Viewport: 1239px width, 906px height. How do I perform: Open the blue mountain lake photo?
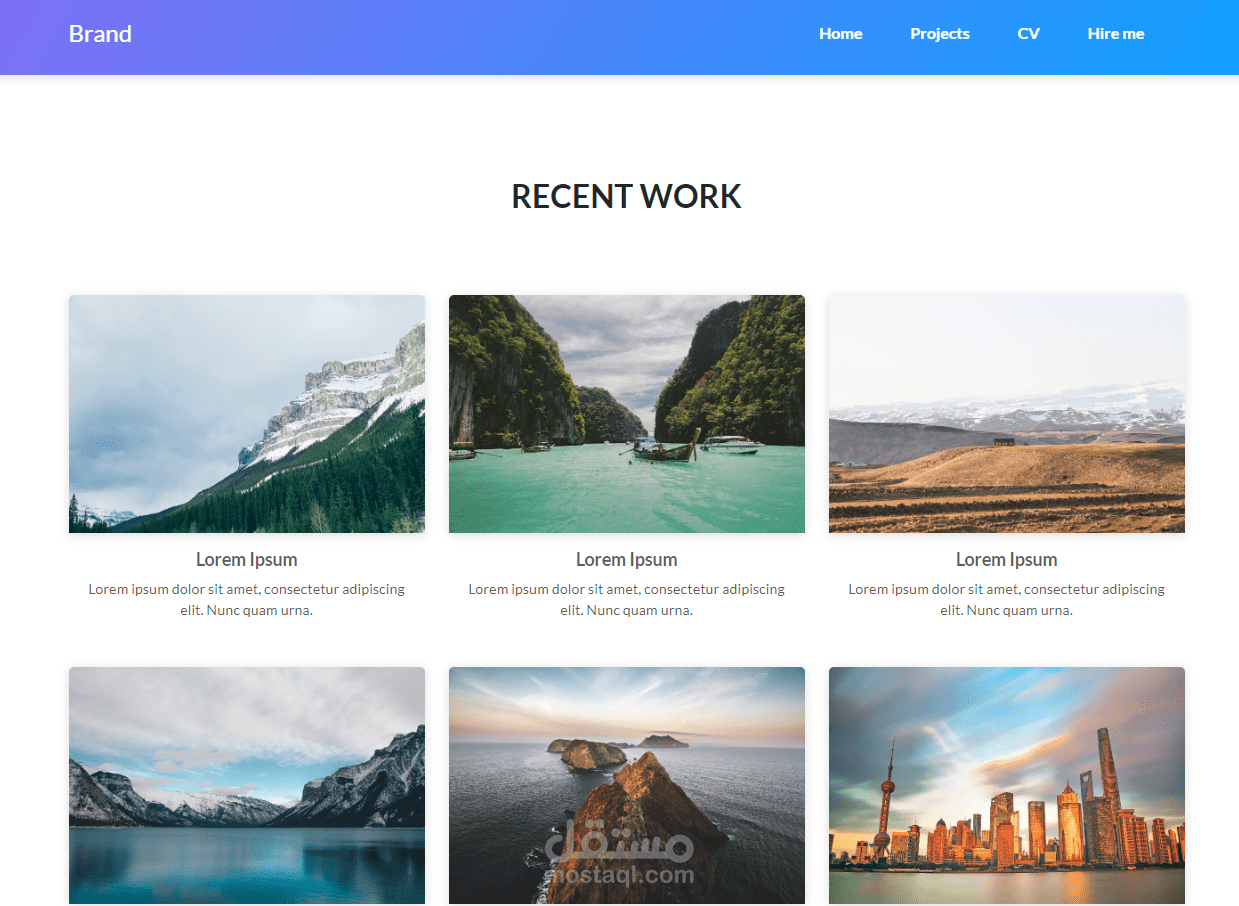(x=247, y=786)
